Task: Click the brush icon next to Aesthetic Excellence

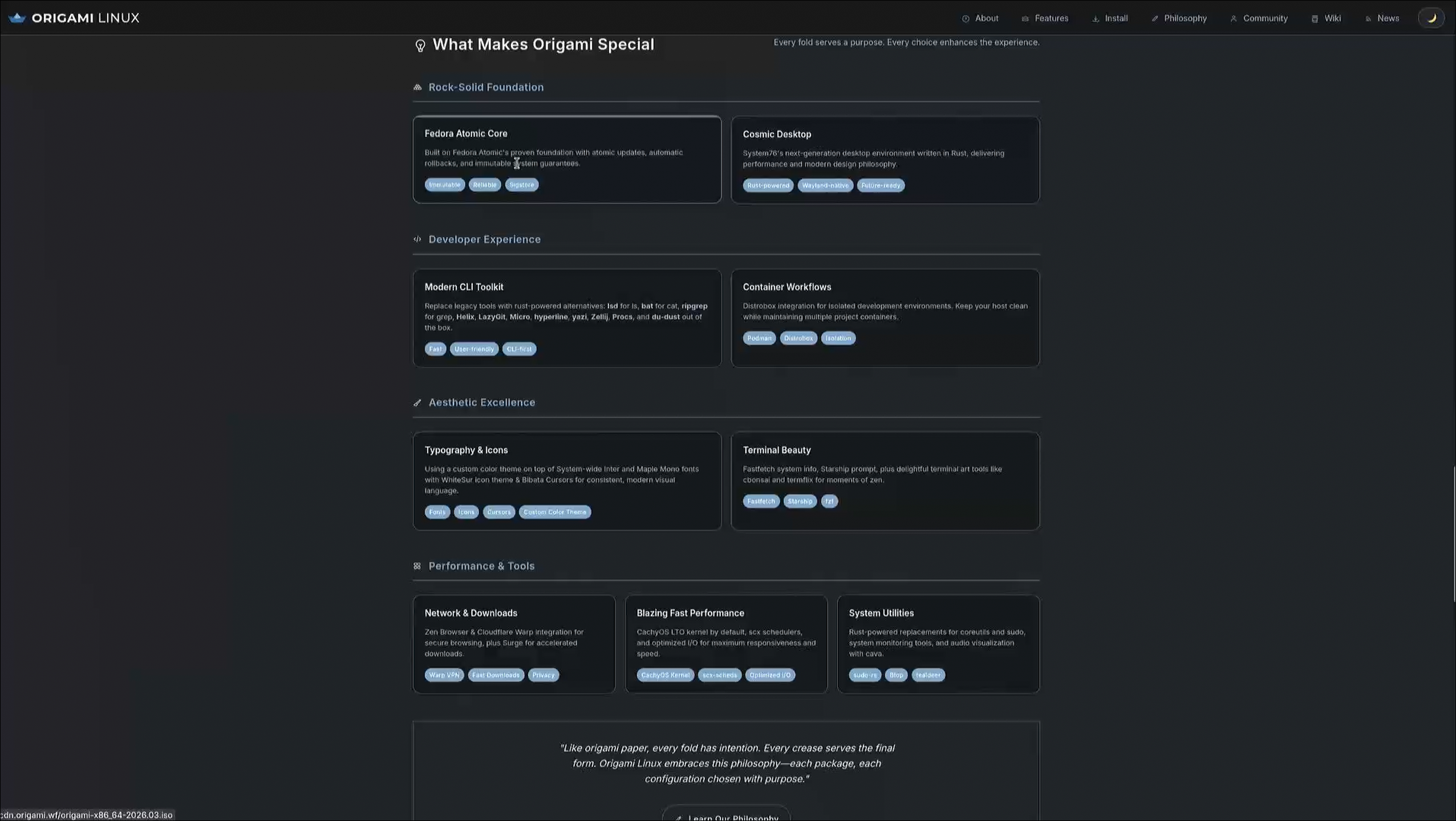Action: coord(417,403)
